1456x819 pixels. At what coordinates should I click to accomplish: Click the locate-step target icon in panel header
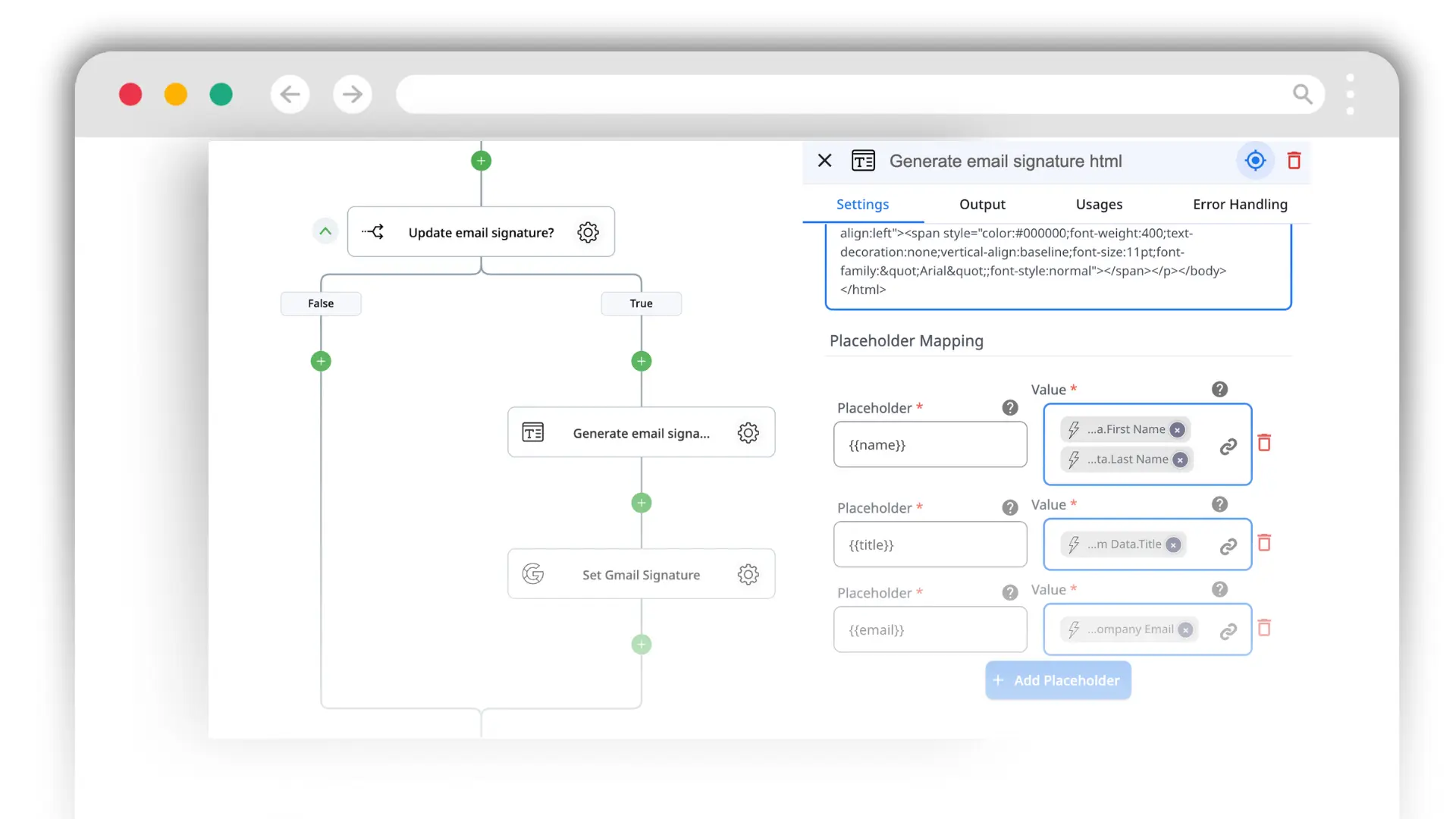pos(1256,161)
